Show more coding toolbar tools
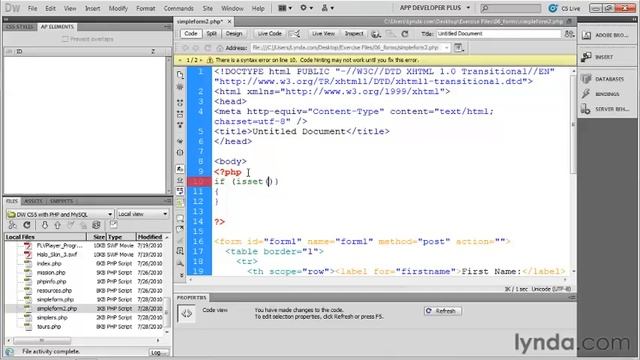This screenshot has height=360, width=640. click(181, 276)
